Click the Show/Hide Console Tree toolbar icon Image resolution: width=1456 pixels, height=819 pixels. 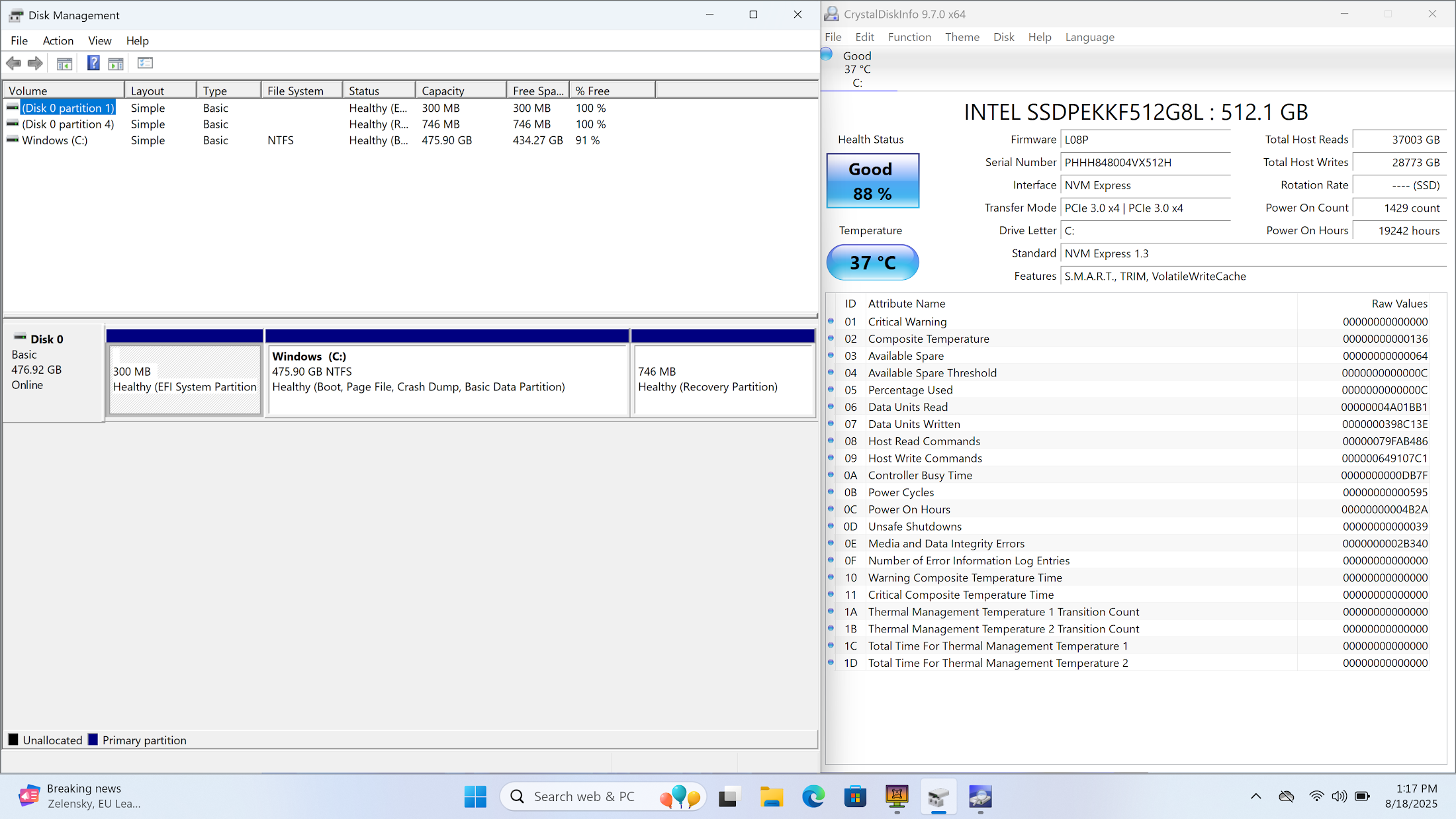click(x=64, y=64)
